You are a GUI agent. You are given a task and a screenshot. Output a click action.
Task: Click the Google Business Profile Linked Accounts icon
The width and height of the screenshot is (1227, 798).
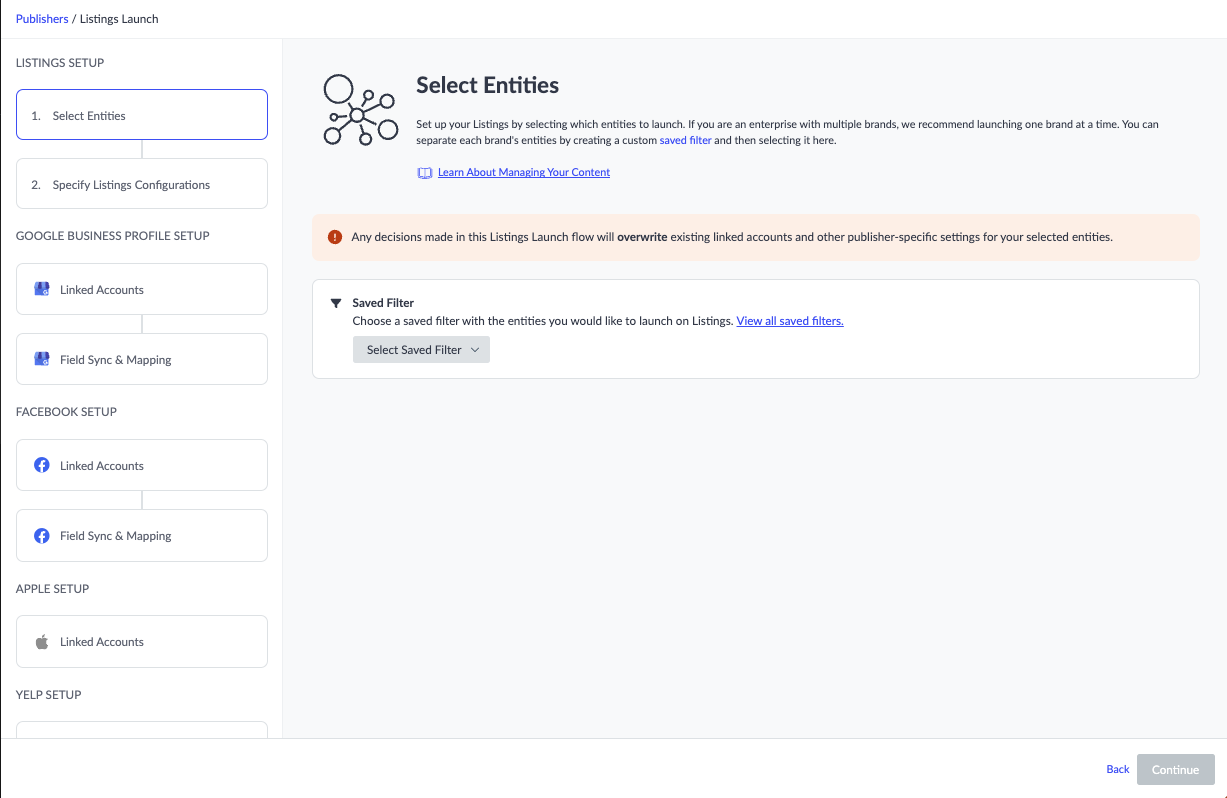[x=42, y=289]
